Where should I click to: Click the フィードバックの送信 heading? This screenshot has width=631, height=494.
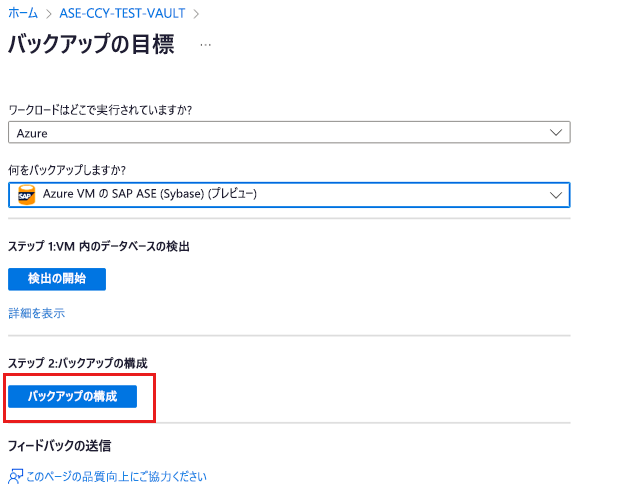click(60, 446)
